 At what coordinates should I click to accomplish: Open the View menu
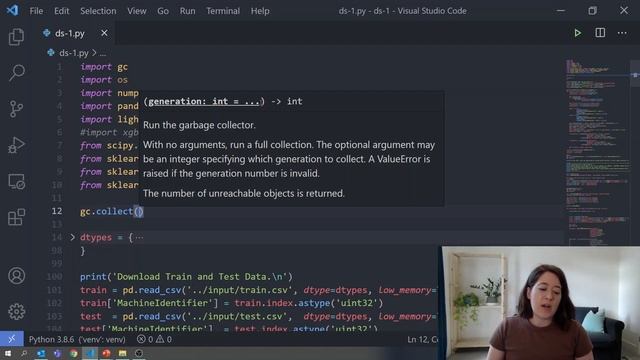(x=137, y=11)
